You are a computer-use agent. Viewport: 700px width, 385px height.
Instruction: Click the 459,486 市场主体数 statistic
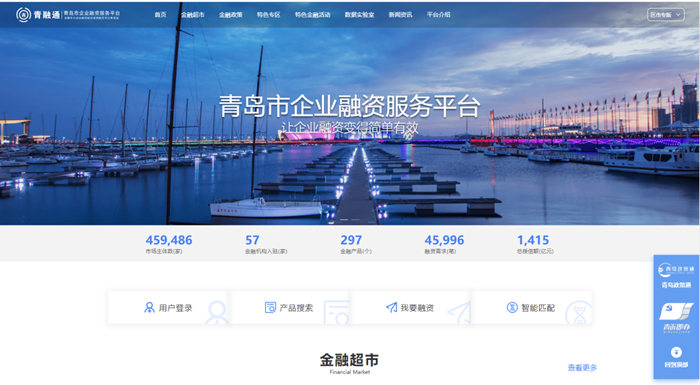click(169, 244)
